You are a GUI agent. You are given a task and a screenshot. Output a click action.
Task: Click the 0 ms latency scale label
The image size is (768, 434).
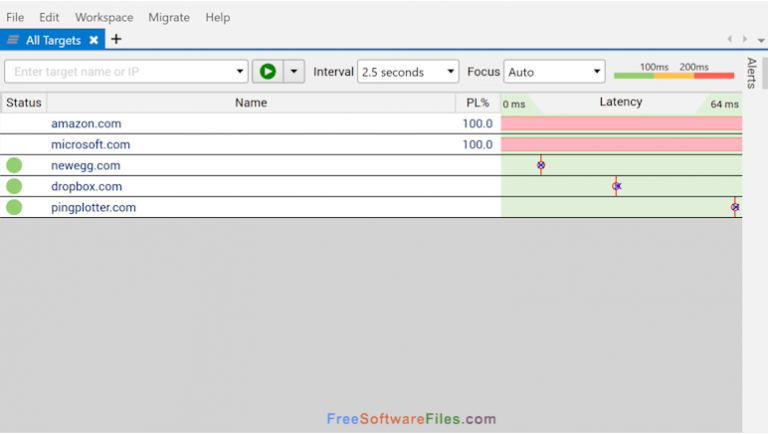click(514, 104)
